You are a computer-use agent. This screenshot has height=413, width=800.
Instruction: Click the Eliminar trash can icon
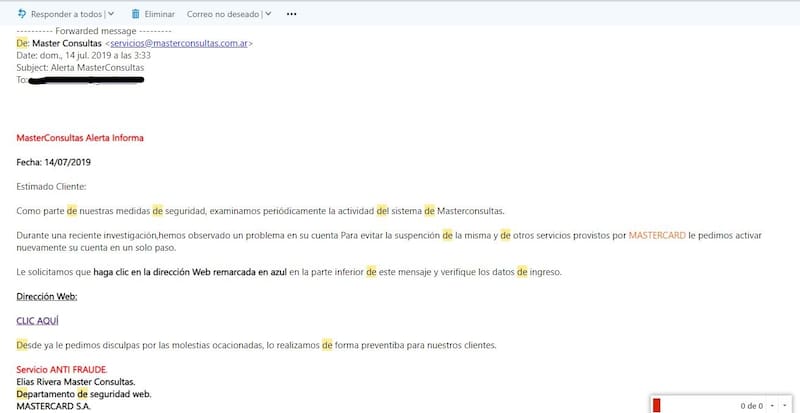point(134,14)
